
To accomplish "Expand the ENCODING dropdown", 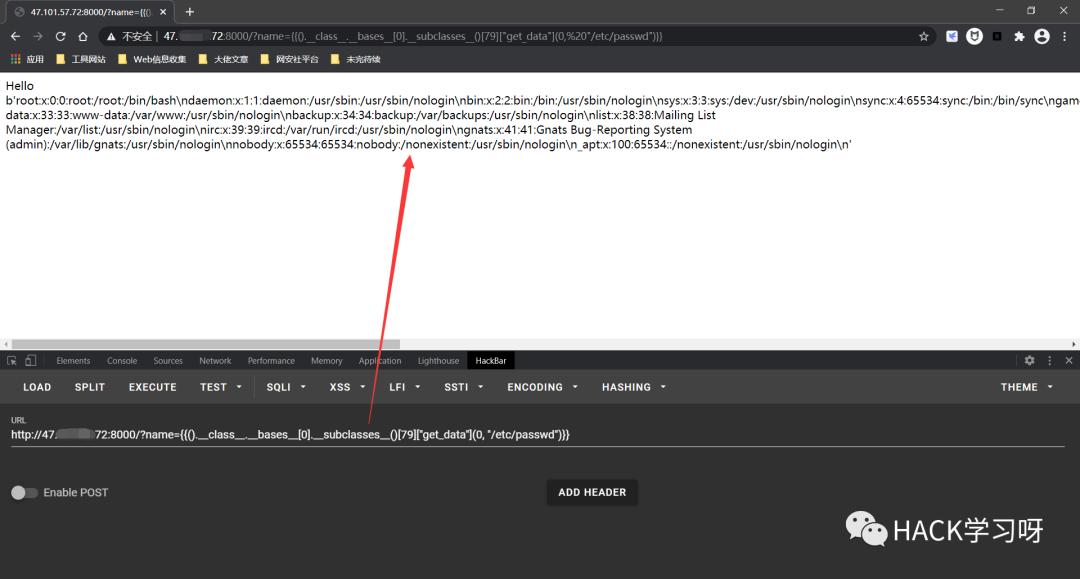I will pyautogui.click(x=542, y=387).
